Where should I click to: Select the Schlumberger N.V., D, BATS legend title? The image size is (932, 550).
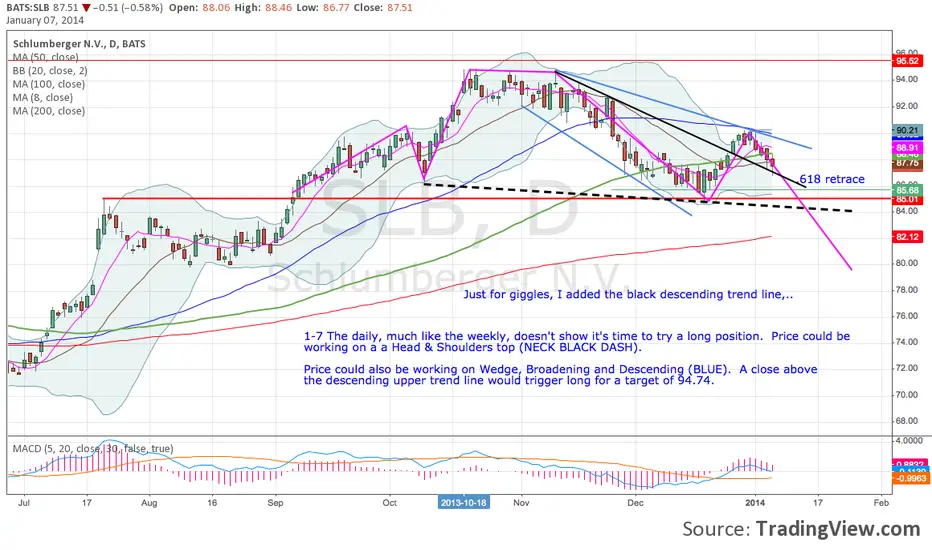[79, 44]
